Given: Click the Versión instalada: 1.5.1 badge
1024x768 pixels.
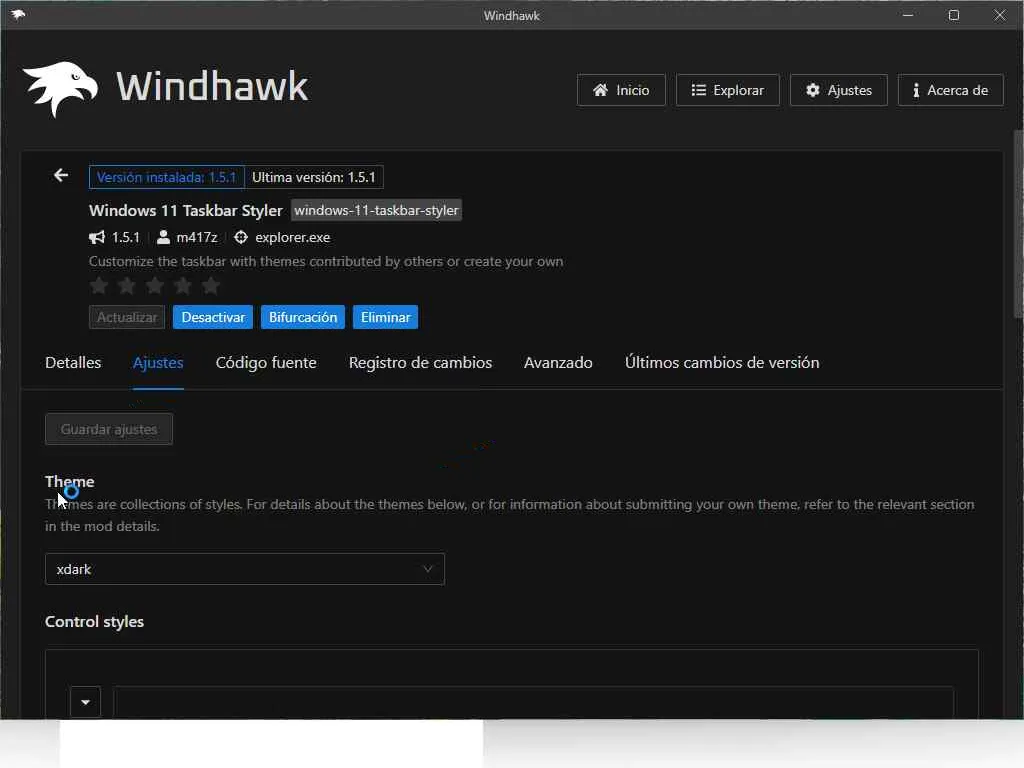Looking at the screenshot, I should pos(167,177).
